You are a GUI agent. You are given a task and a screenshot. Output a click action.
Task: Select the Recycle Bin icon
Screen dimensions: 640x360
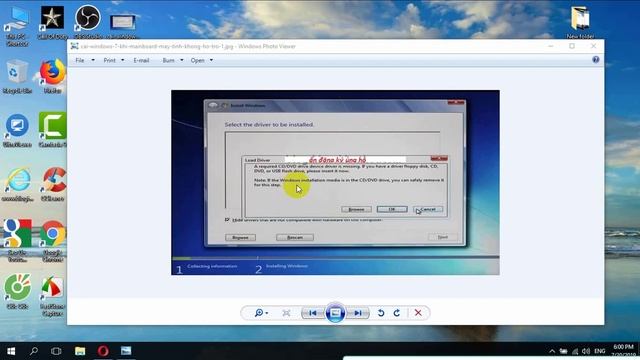click(17, 76)
